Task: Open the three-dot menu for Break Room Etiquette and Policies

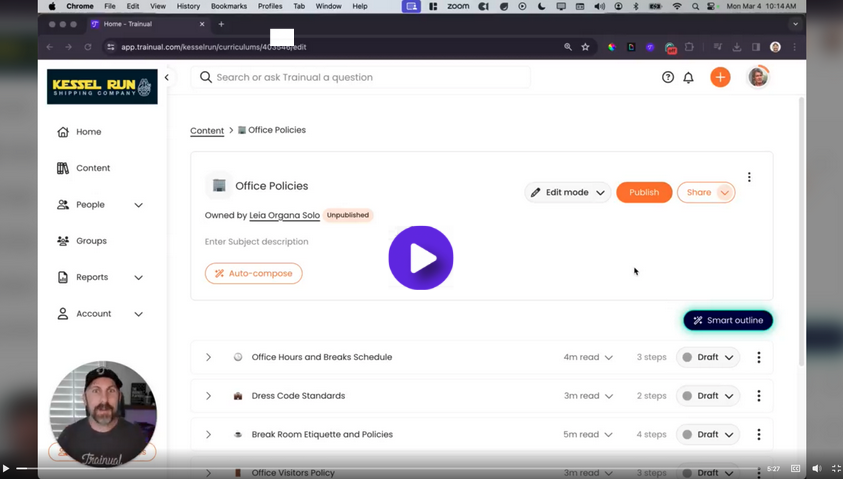Action: pos(759,434)
